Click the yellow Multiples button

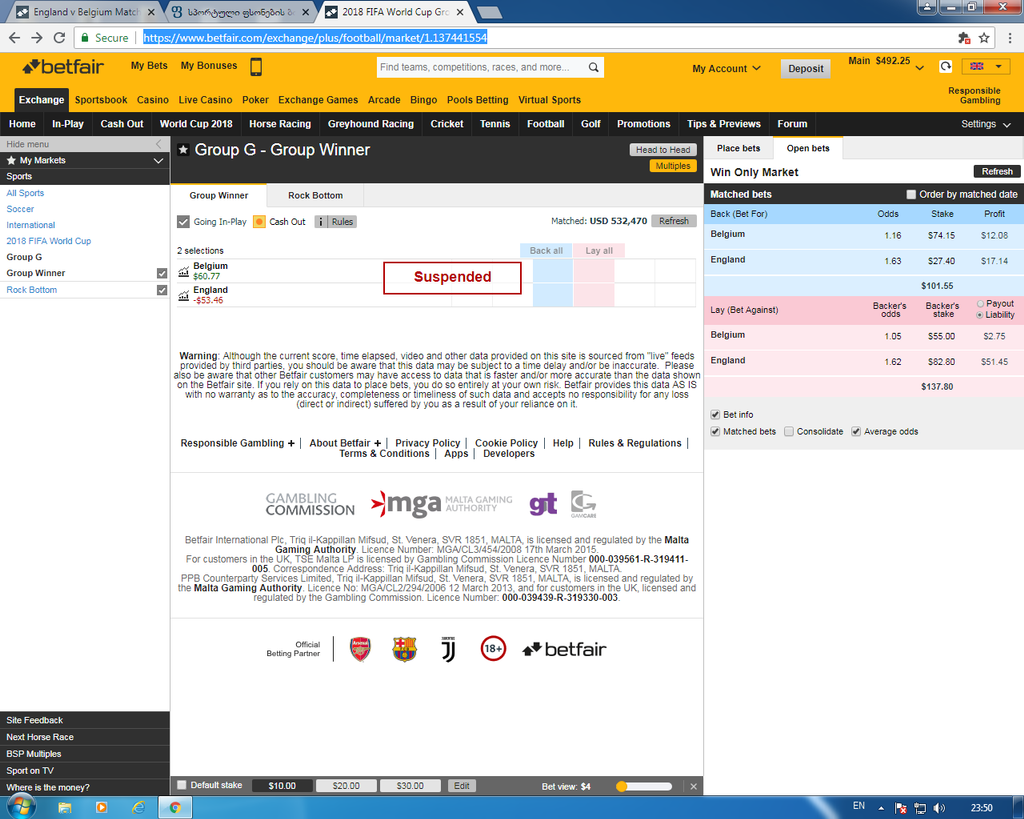pos(673,166)
